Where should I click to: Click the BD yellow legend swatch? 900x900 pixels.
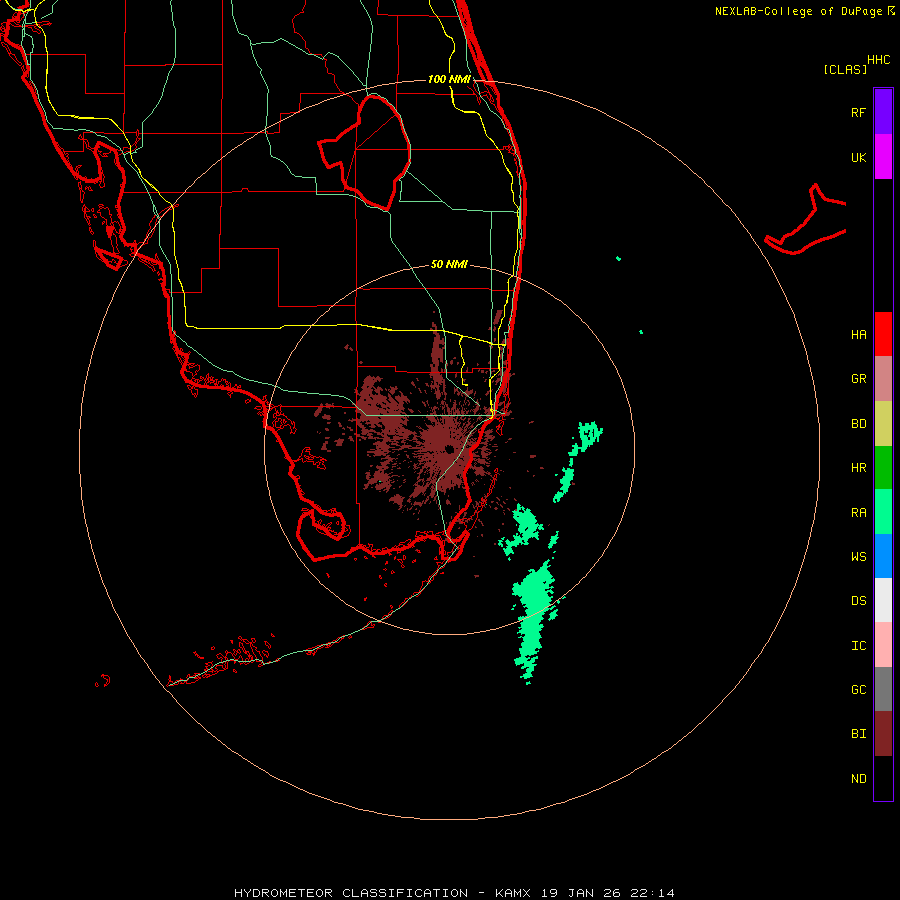[883, 423]
